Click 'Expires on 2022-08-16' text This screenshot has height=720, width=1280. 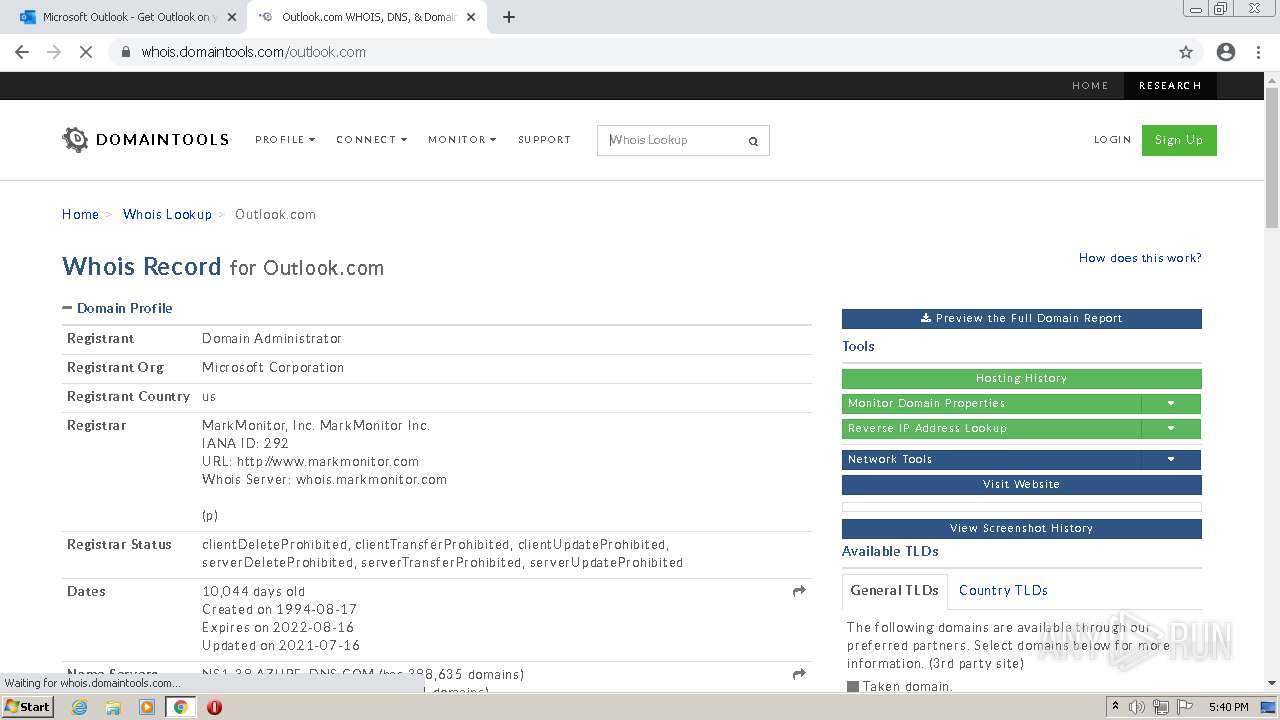(279, 627)
